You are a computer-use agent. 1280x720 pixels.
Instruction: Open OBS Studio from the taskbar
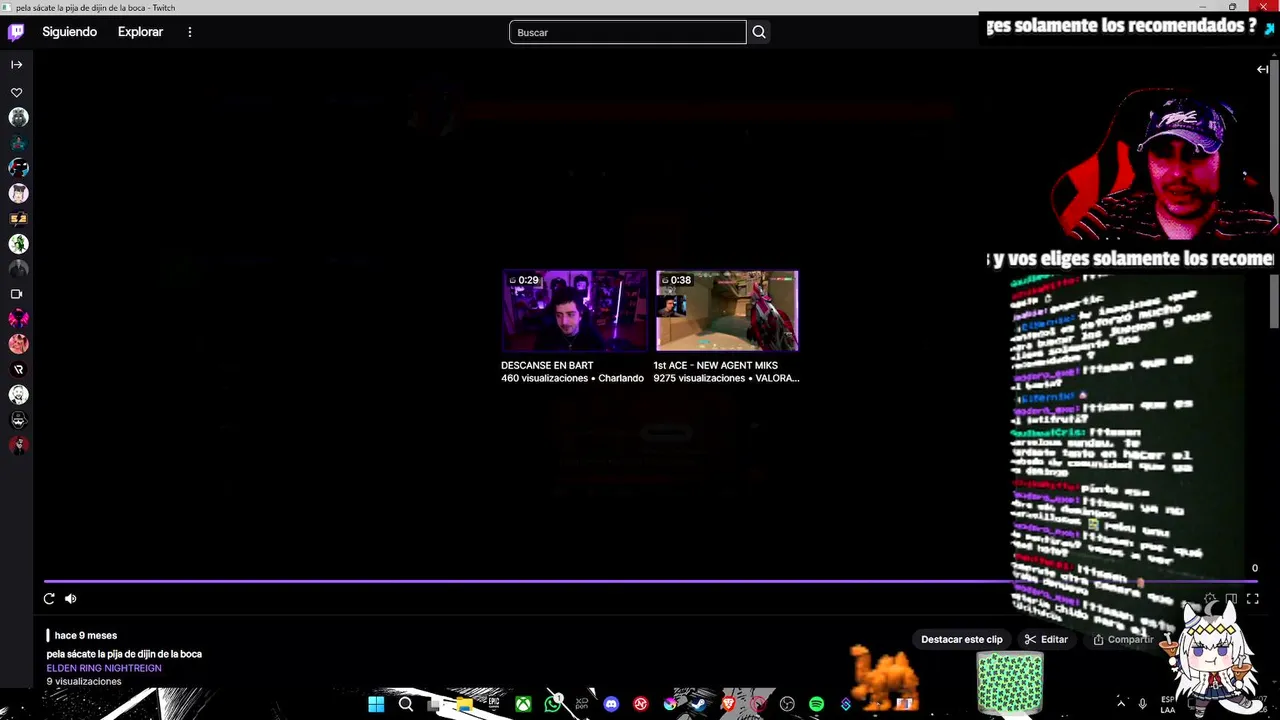(x=787, y=704)
